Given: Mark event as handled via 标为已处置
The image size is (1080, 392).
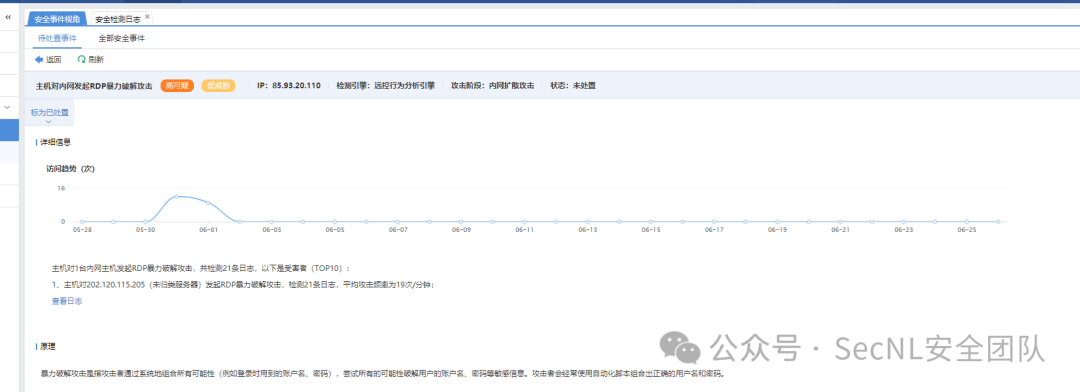Looking at the screenshot, I should click(50, 112).
